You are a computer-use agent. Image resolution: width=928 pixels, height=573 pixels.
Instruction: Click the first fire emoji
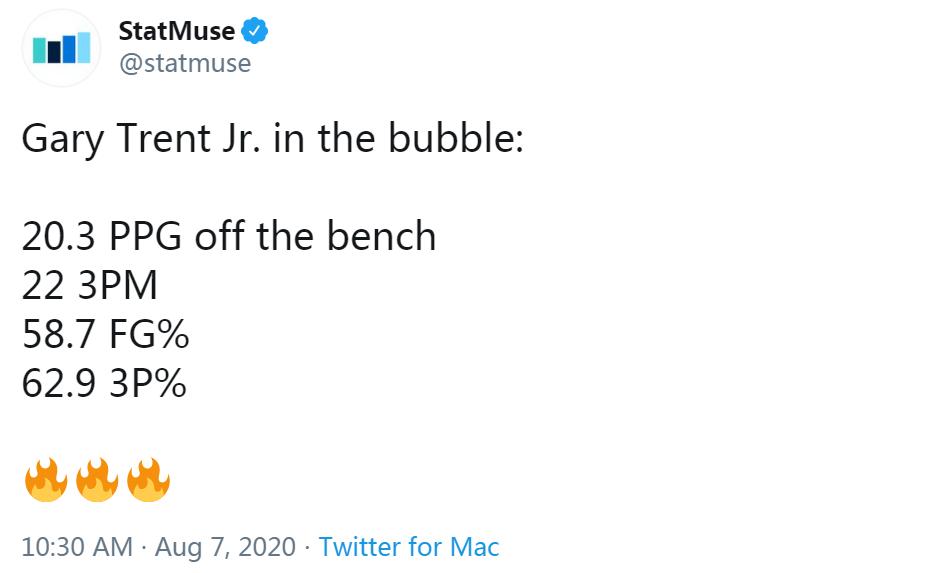click(x=46, y=481)
